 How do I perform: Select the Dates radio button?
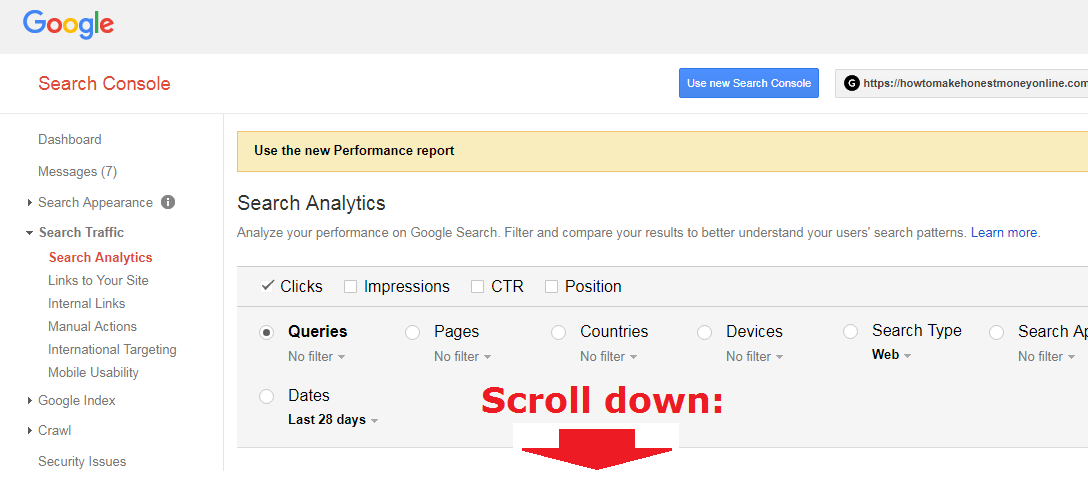coord(266,397)
